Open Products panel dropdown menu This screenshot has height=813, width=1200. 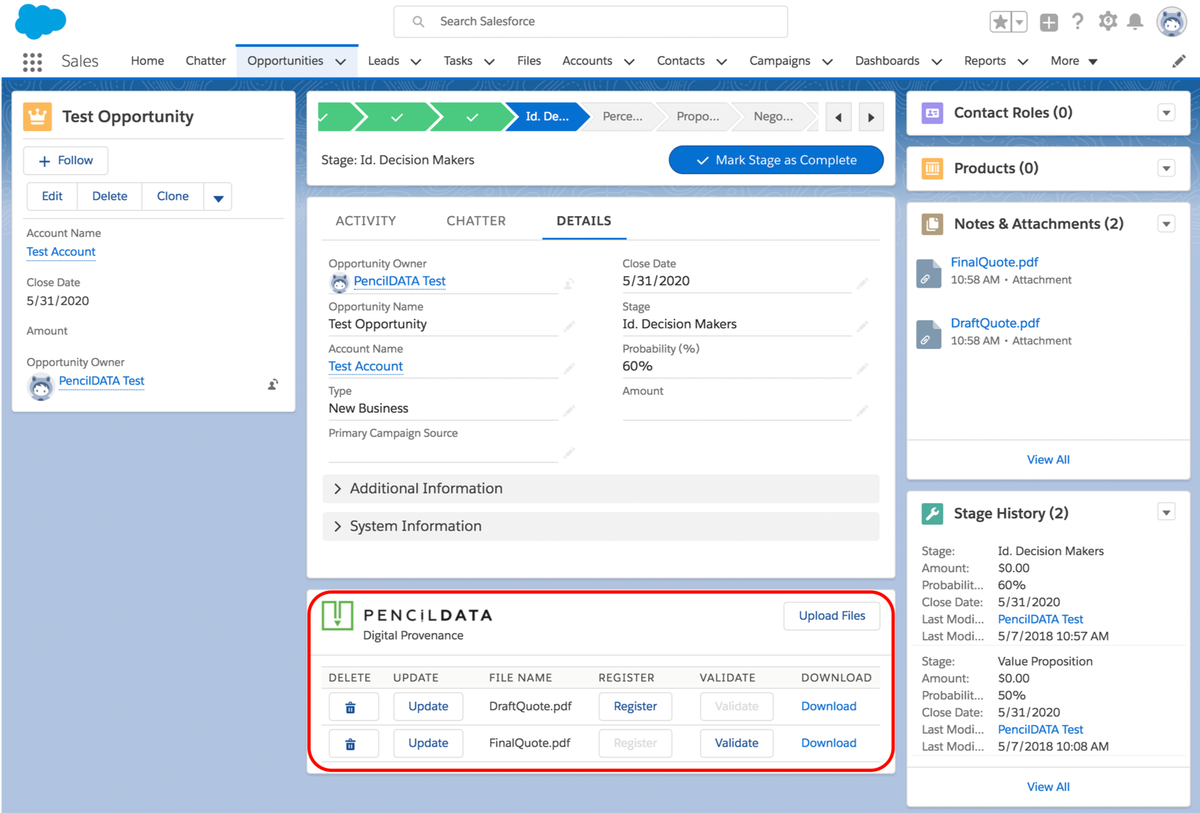(1166, 169)
